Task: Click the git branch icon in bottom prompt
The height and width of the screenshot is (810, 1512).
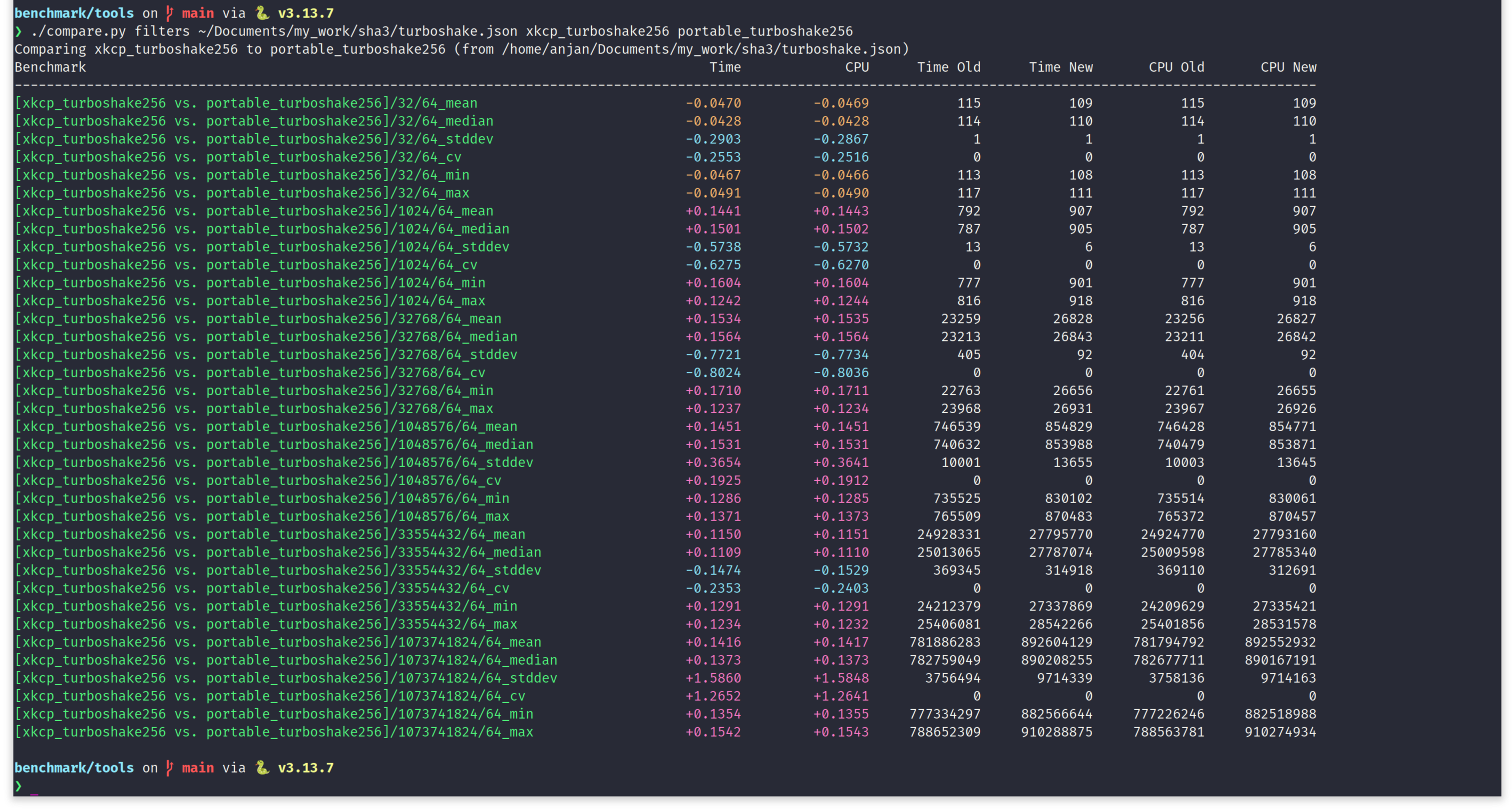Action: pos(170,767)
